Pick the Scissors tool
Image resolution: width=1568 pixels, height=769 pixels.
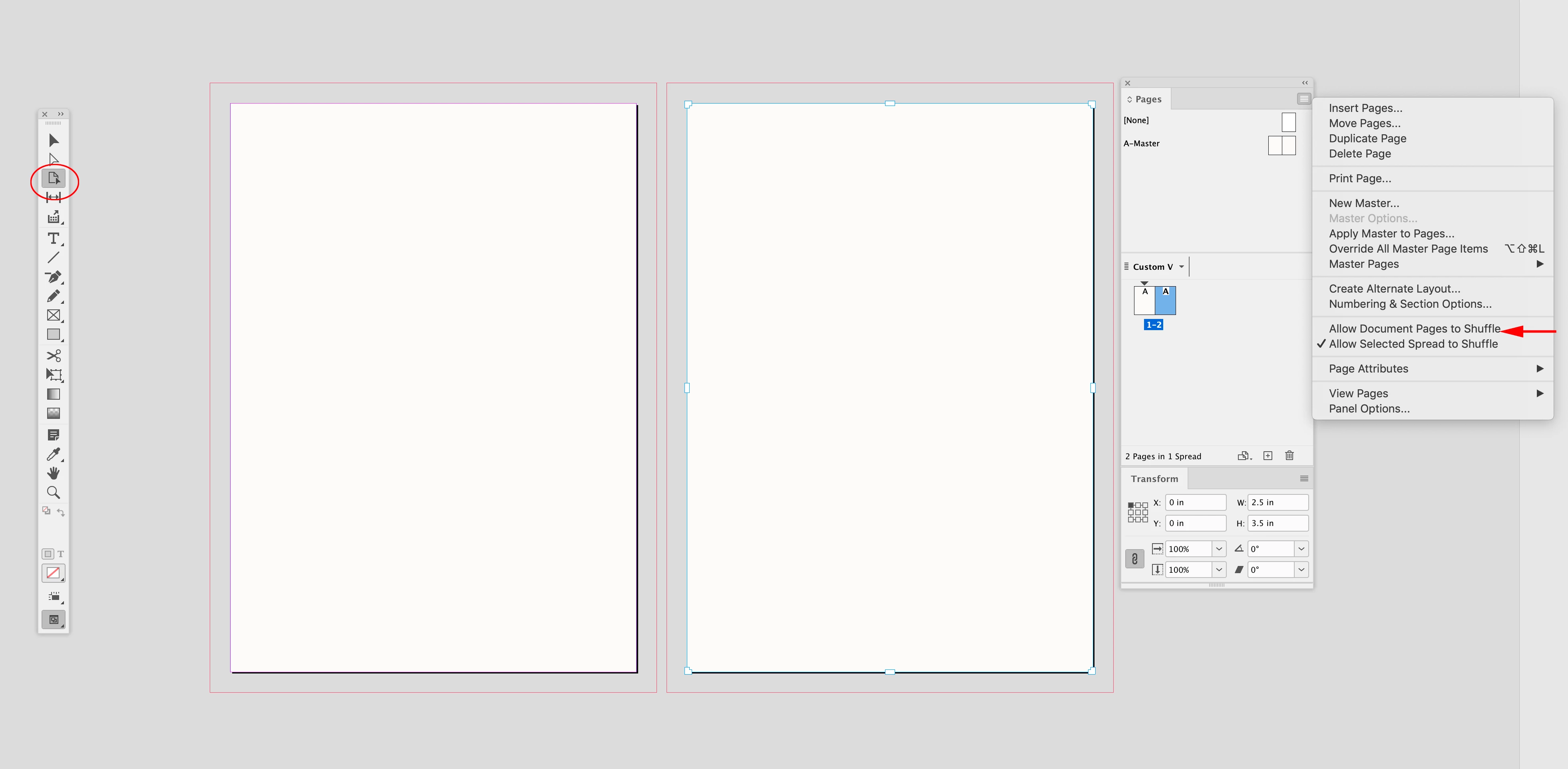click(x=54, y=355)
